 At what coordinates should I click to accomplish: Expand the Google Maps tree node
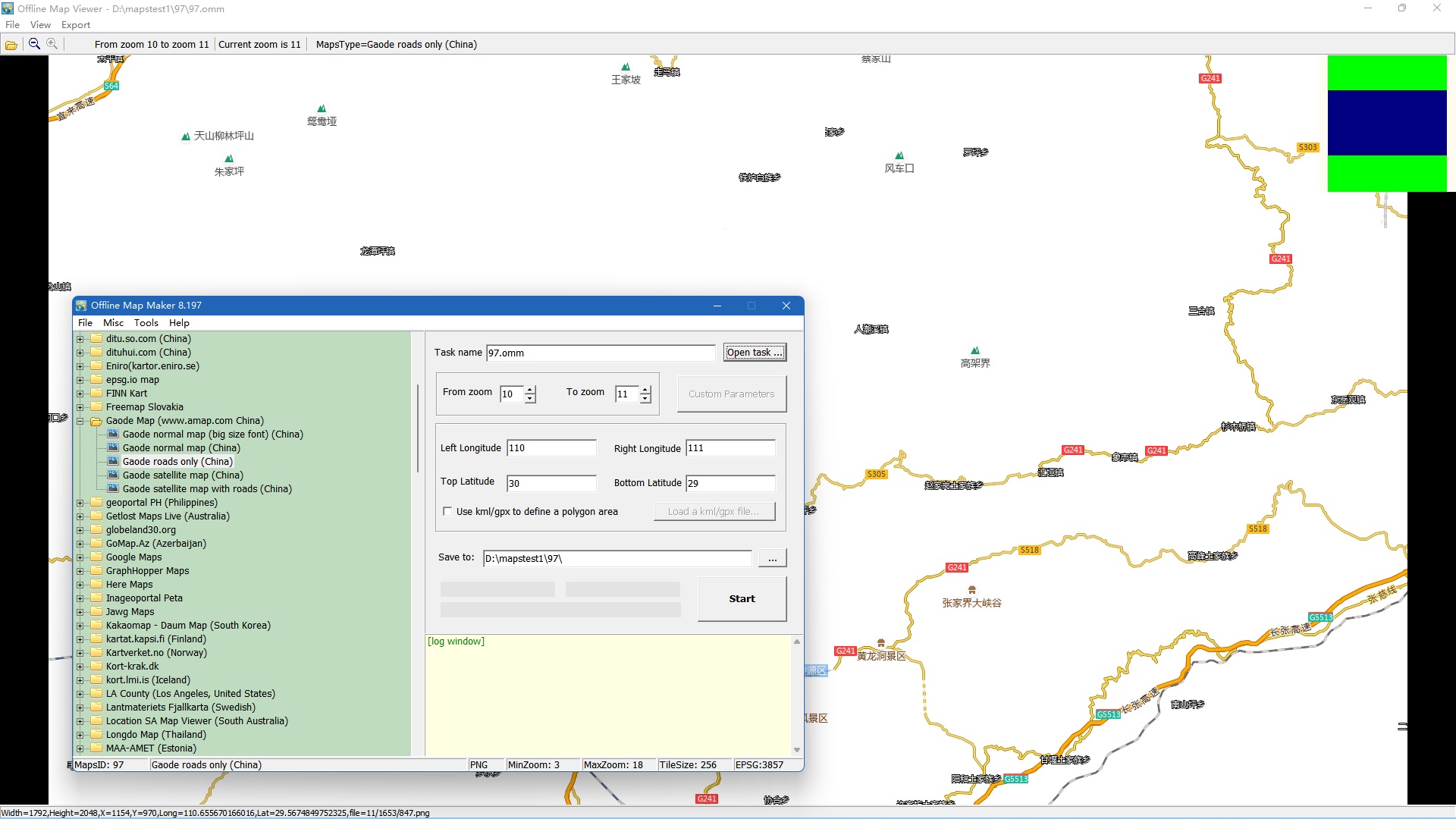pos(80,557)
